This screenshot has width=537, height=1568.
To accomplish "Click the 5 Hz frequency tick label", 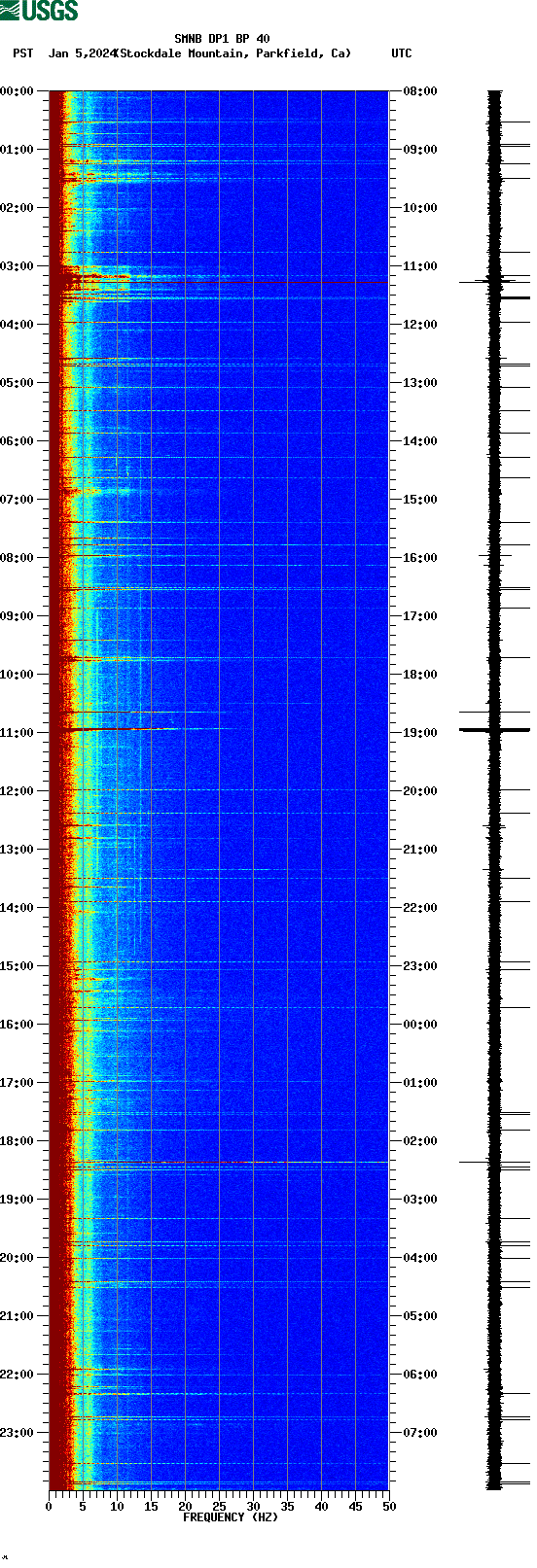I will 83,1507.
